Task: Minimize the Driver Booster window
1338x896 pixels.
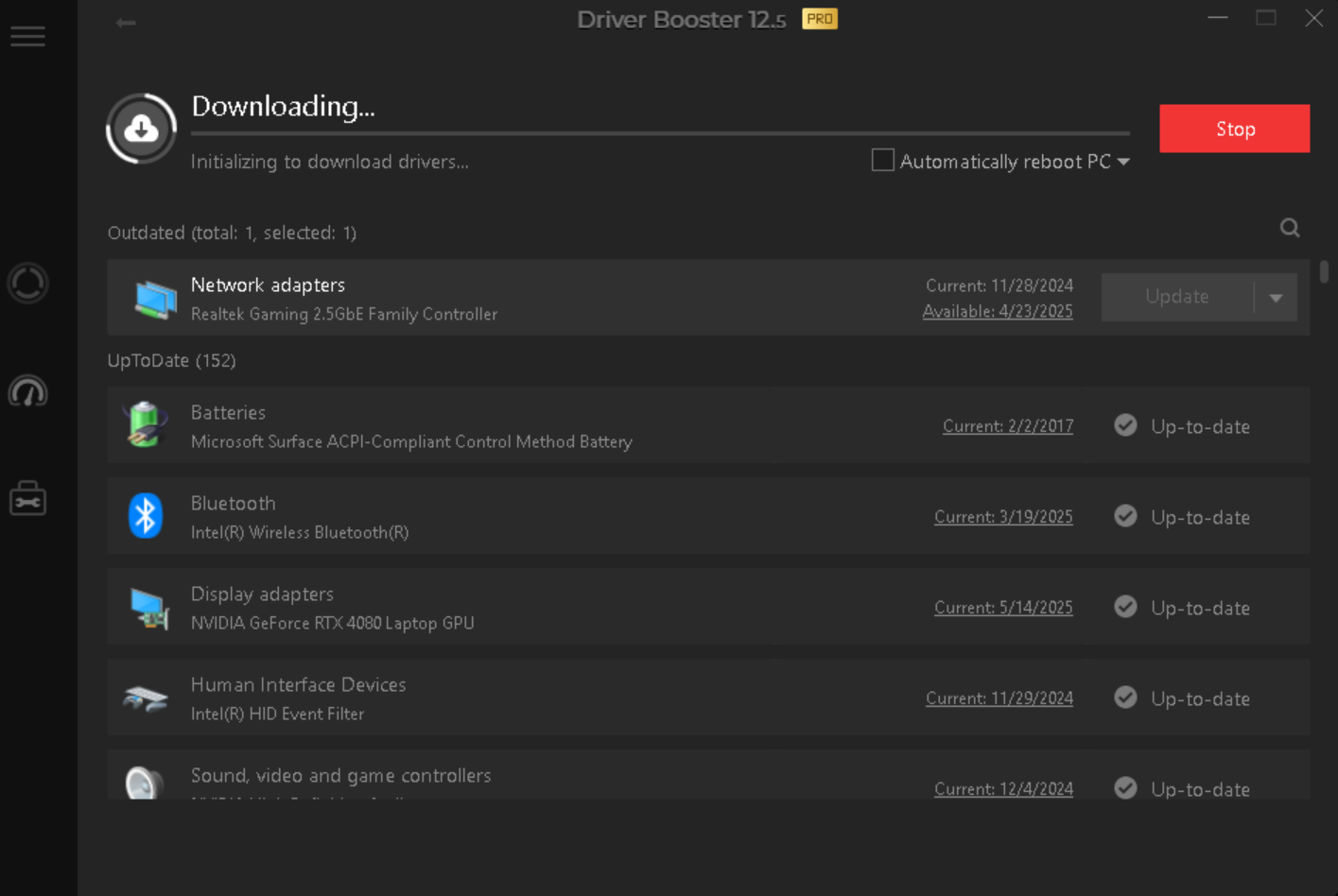Action: tap(1218, 18)
